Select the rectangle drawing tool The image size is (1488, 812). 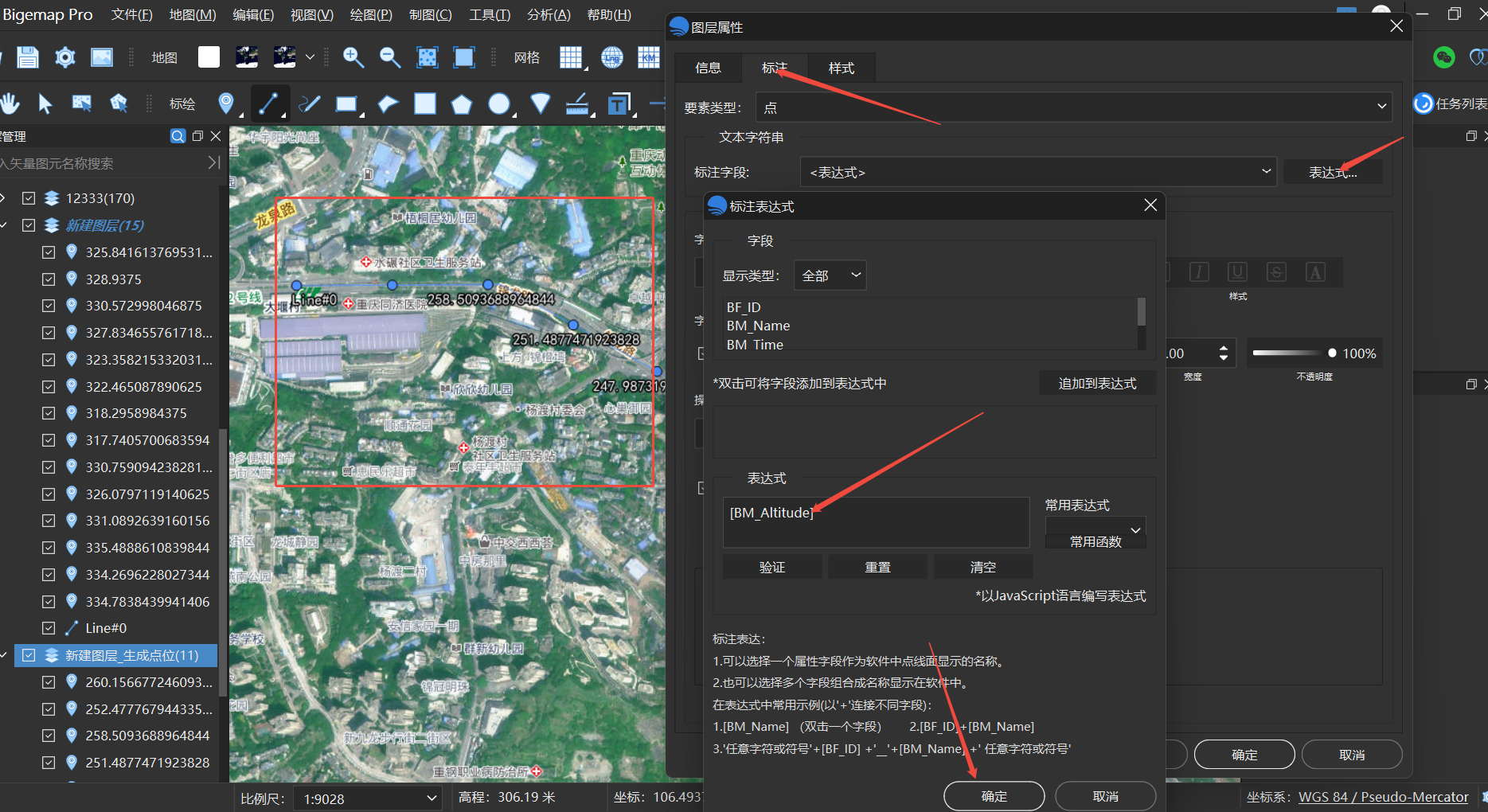348,103
